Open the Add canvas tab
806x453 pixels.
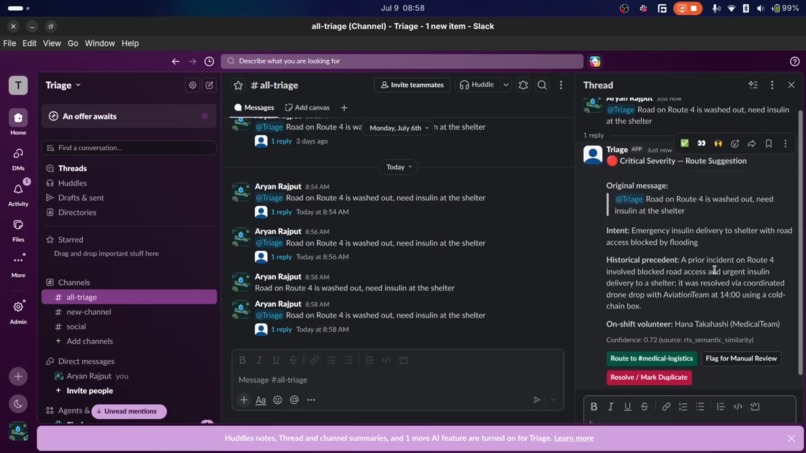coord(307,107)
